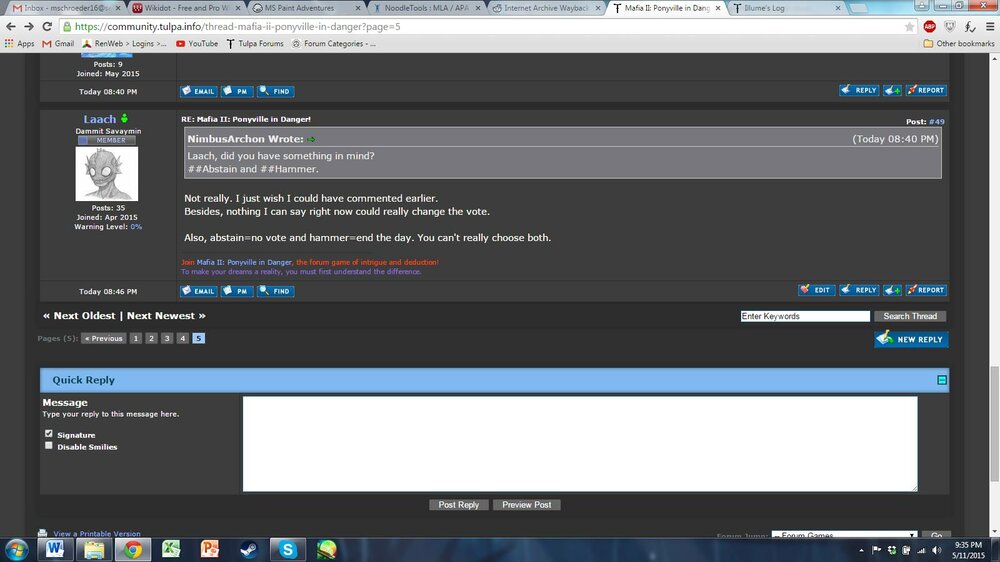
Task: Report the 08:40 PM post
Action: tap(926, 90)
